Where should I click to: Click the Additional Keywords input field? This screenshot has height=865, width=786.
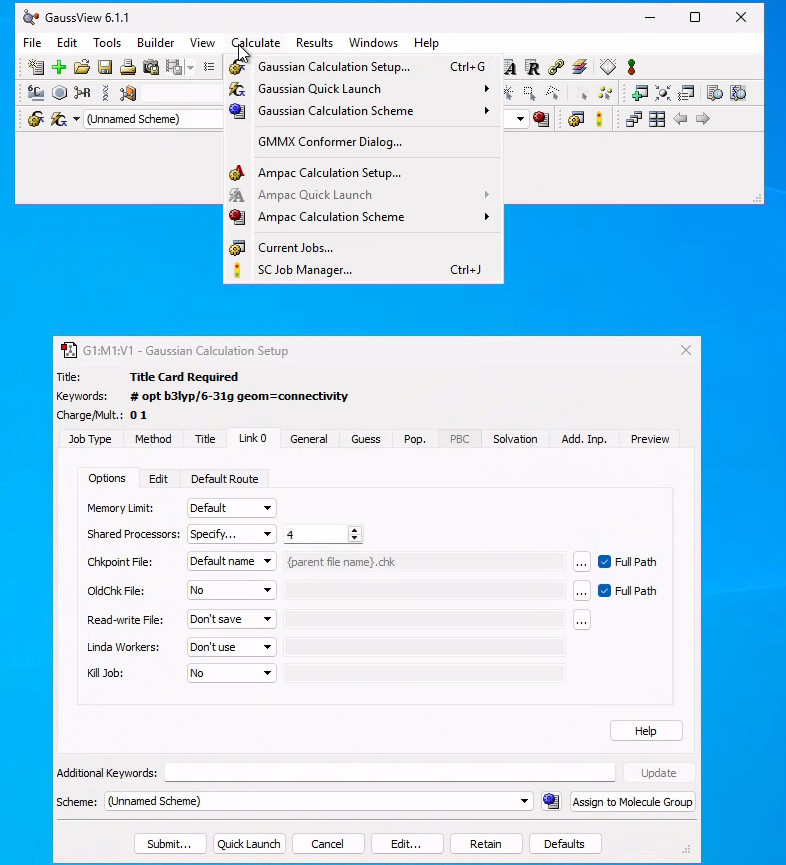coord(389,773)
